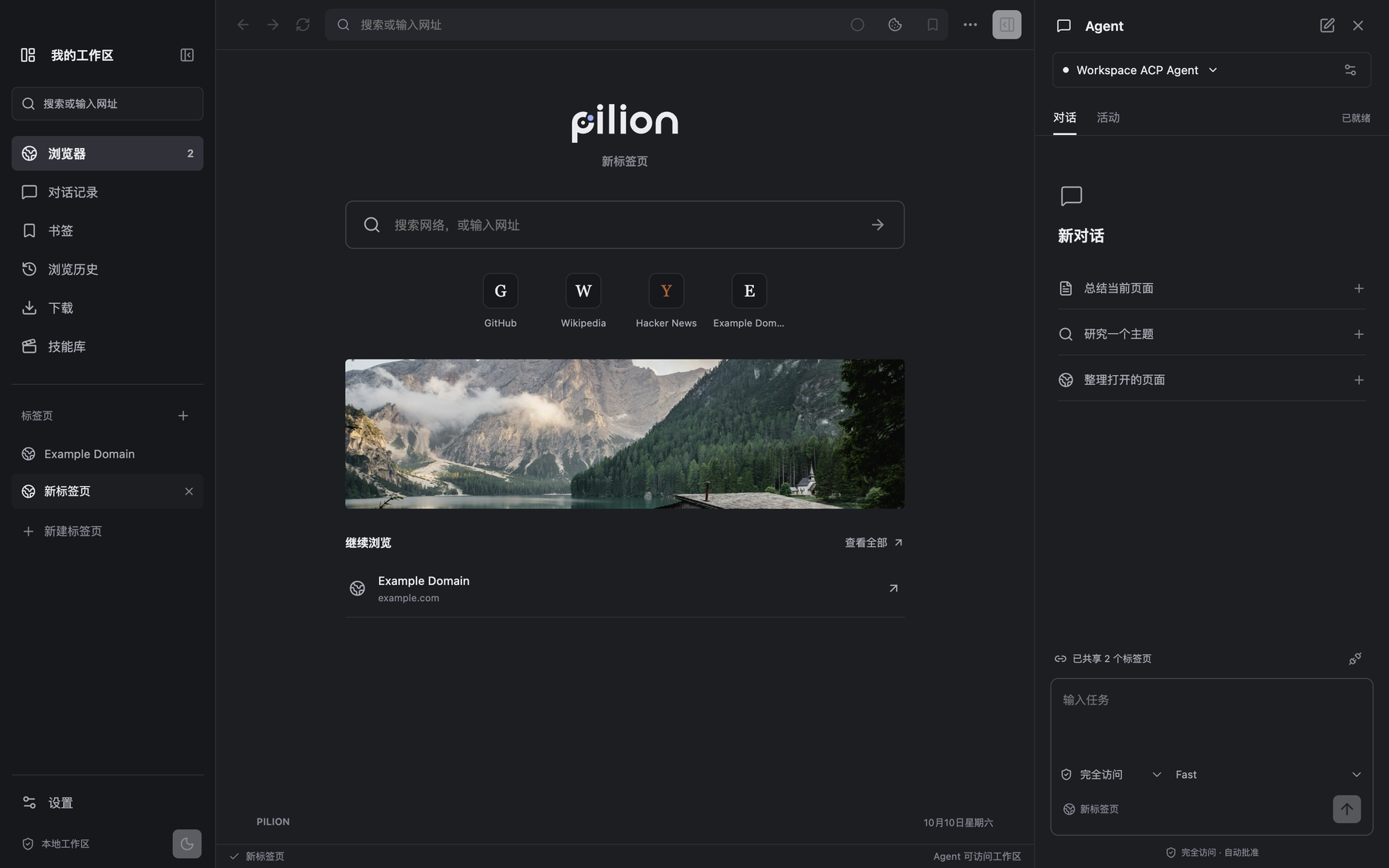Open 下载 in the sidebar
The image size is (1389, 868).
coord(107,308)
